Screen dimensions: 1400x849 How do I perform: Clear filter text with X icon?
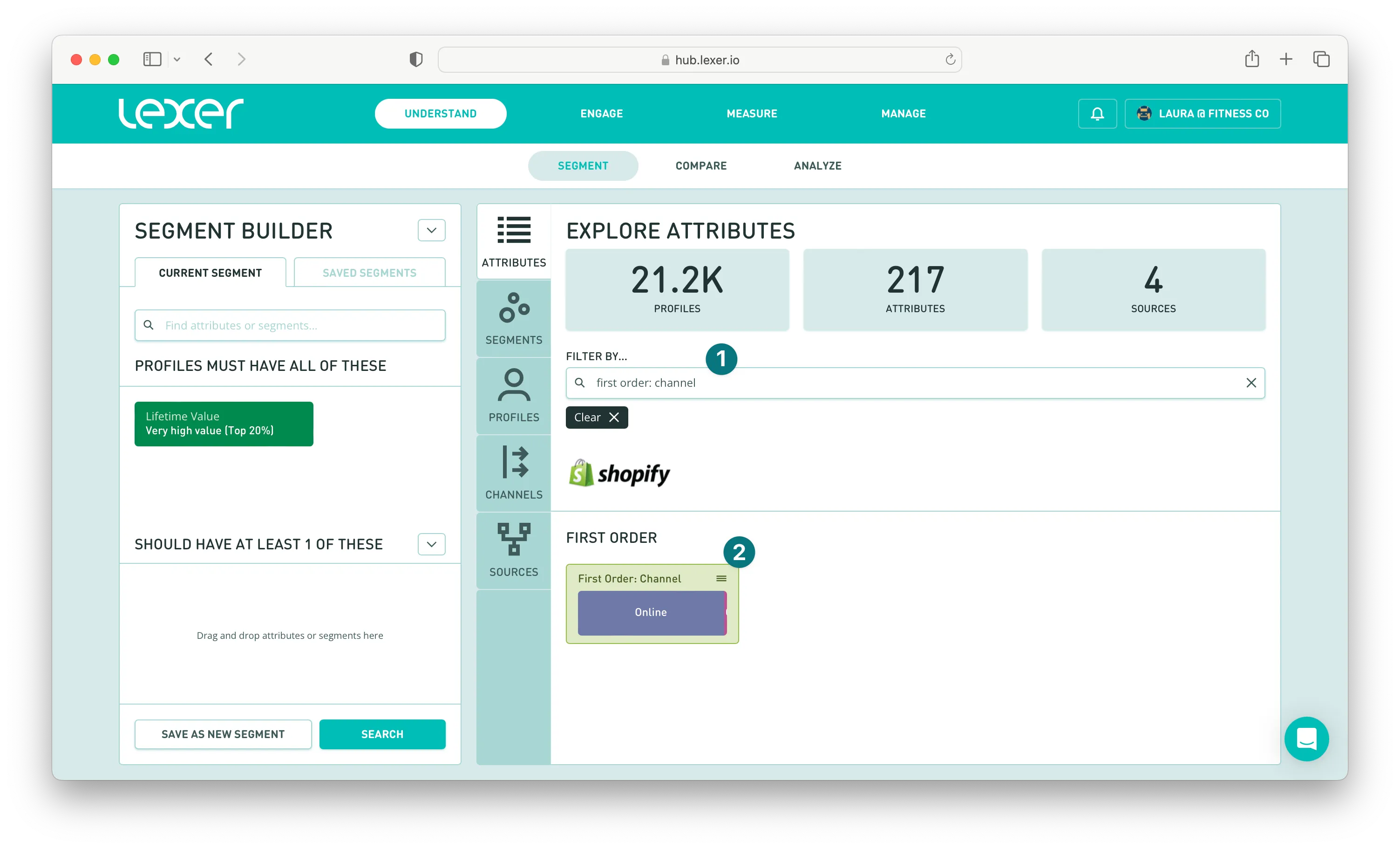(1250, 383)
